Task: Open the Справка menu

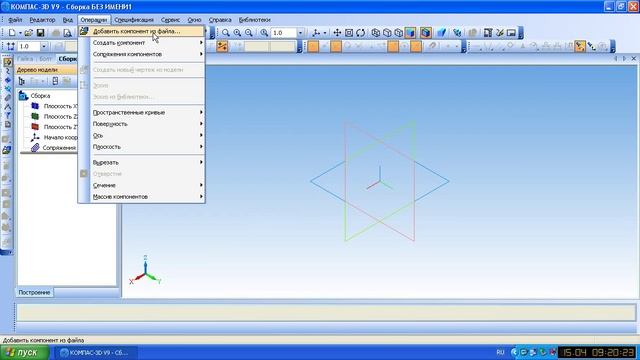Action: pos(220,20)
